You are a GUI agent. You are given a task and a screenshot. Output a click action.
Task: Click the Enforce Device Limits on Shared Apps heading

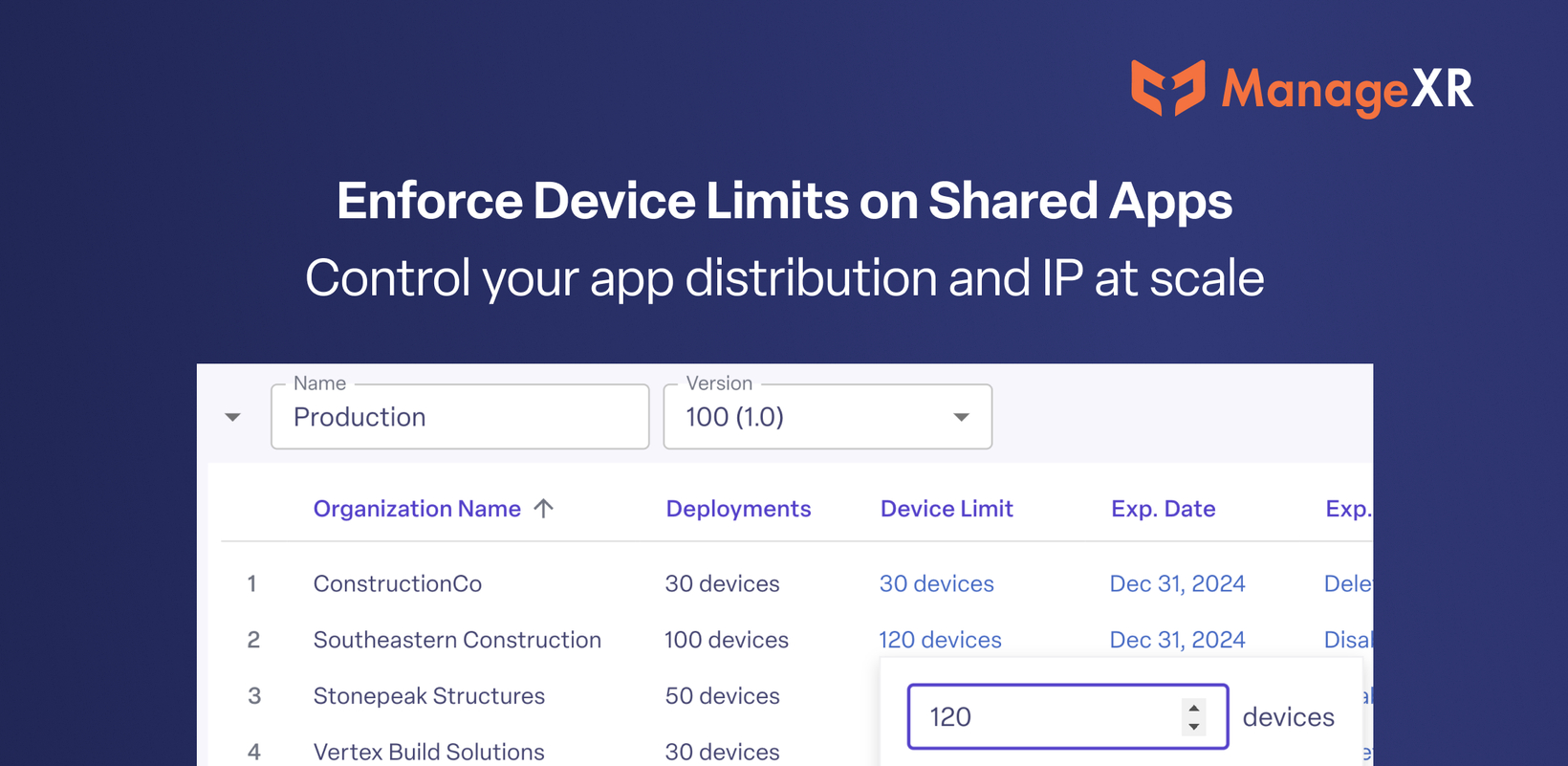point(785,202)
